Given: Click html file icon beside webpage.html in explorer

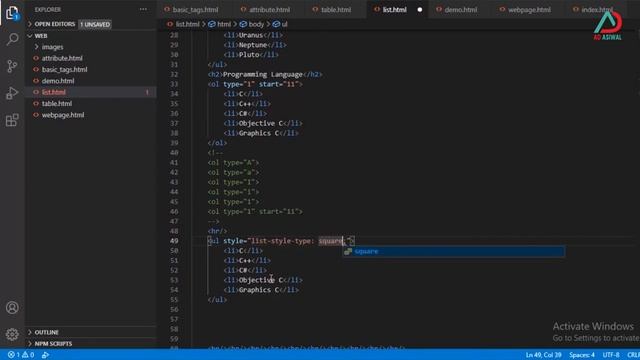Looking at the screenshot, I should (x=36, y=115).
